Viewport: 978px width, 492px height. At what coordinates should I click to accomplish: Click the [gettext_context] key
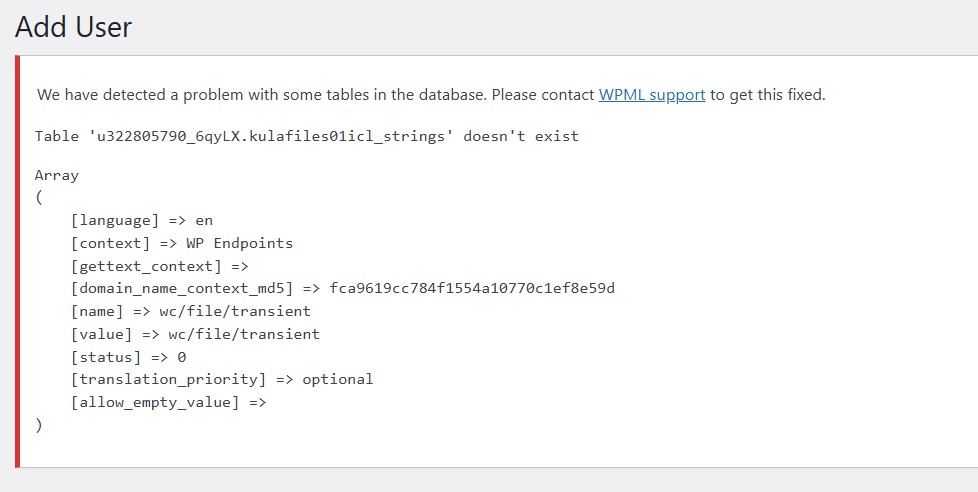pyautogui.click(x=146, y=266)
